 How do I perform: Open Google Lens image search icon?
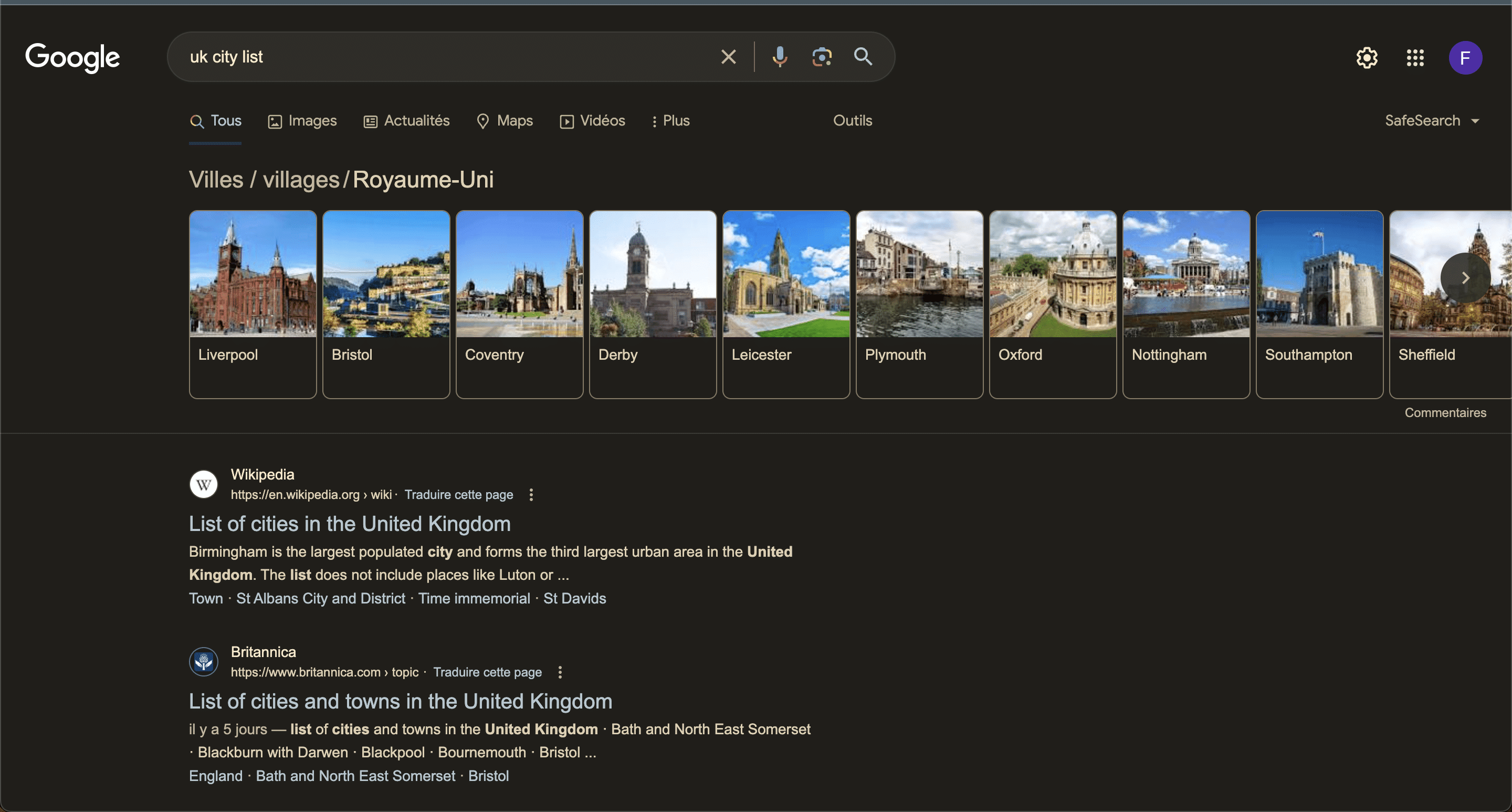822,57
